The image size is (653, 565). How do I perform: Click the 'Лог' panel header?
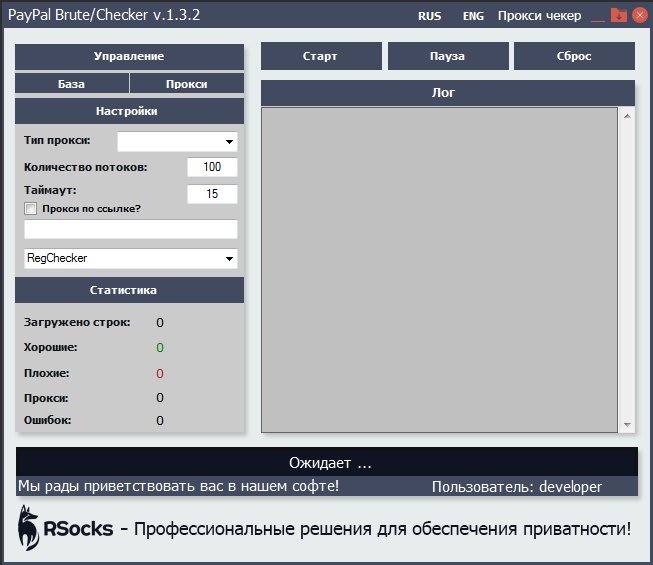448,93
